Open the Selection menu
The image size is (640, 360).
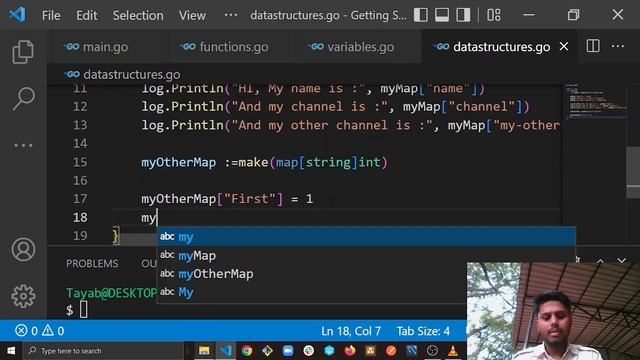tap(138, 16)
